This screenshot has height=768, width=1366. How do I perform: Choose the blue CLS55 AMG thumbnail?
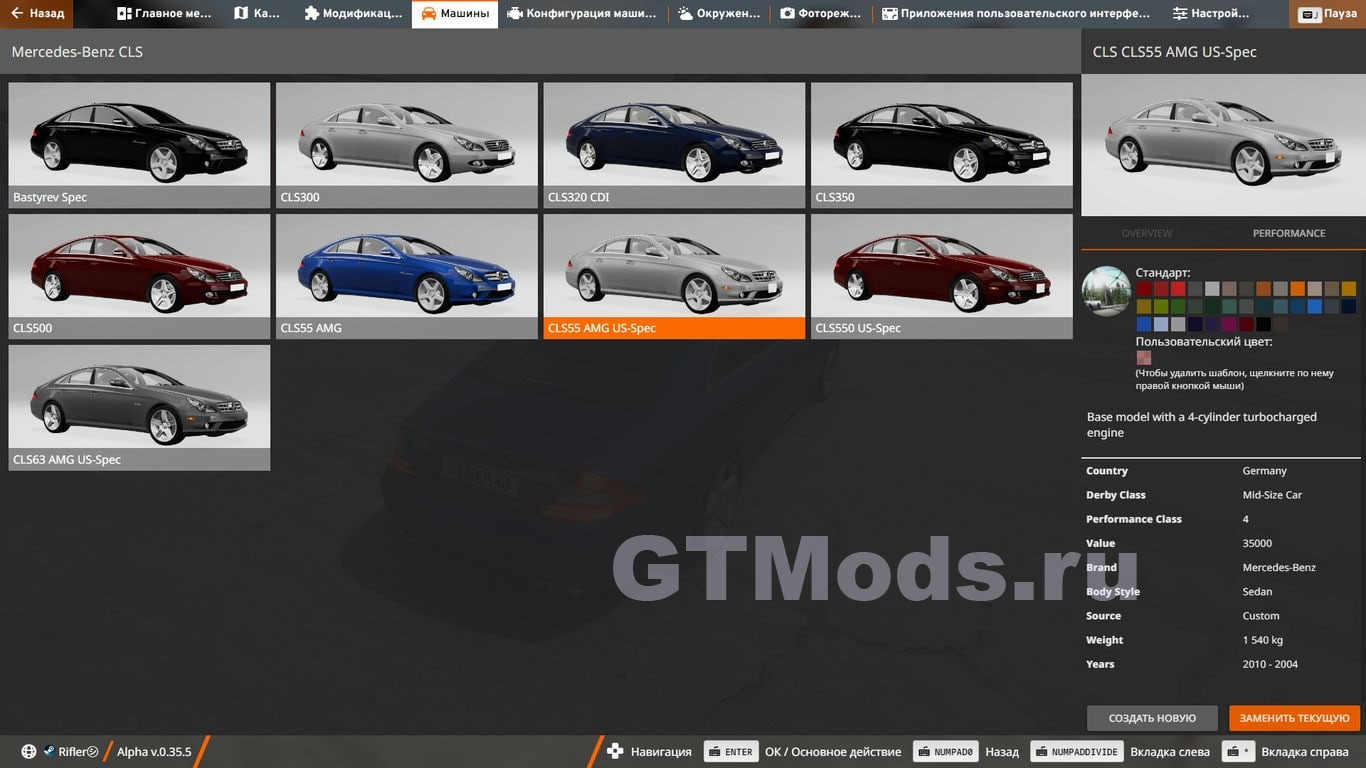(x=407, y=276)
